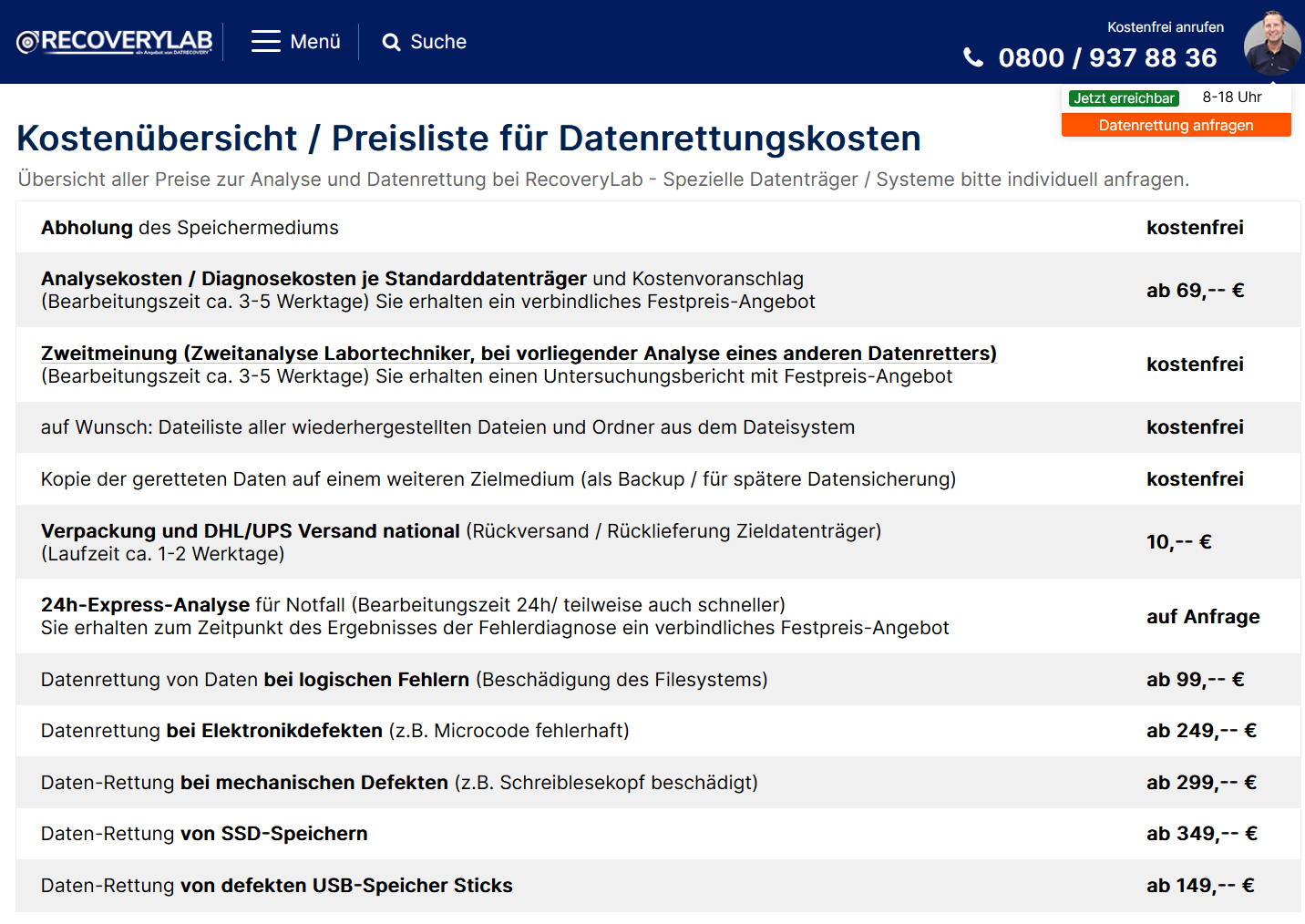This screenshot has height=924, width=1305.
Task: Click the price ab 149,-- €
Action: click(1200, 886)
